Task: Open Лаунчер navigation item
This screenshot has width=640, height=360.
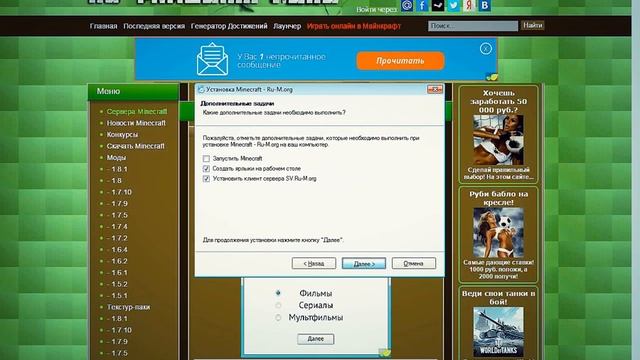Action: click(287, 26)
